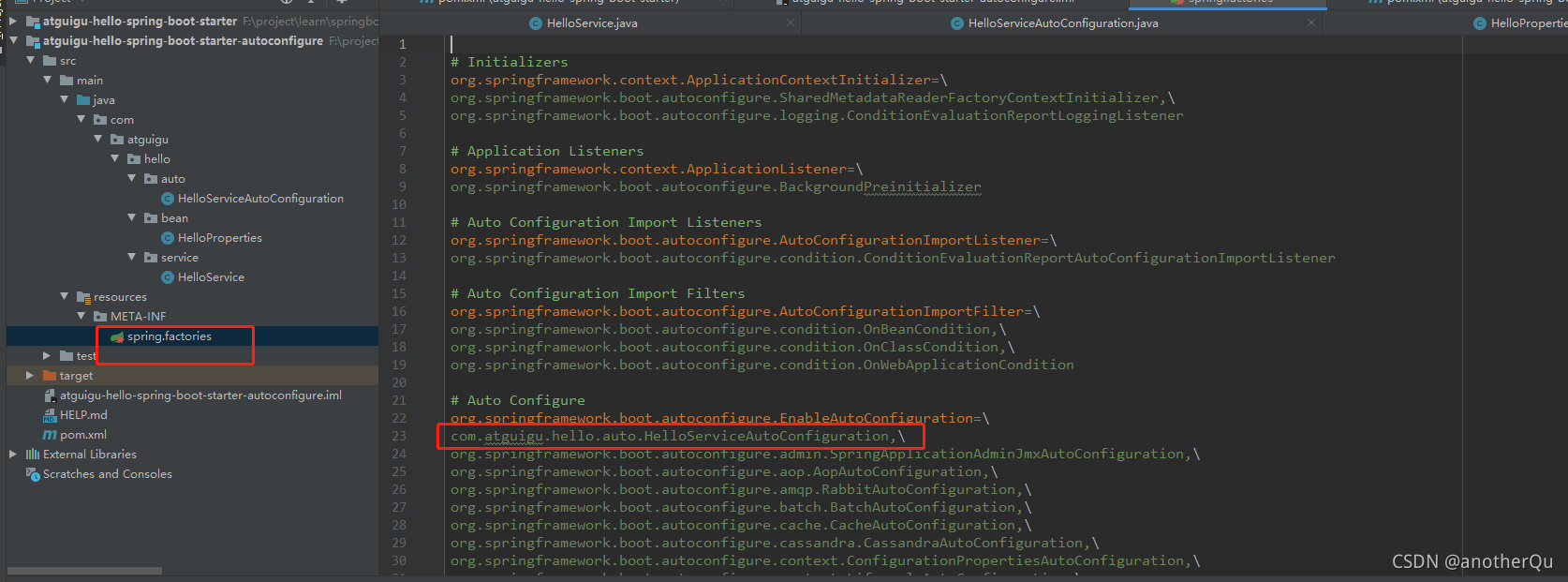Click the HelloProperties class icon in the tree
1568x582 pixels.
click(168, 237)
